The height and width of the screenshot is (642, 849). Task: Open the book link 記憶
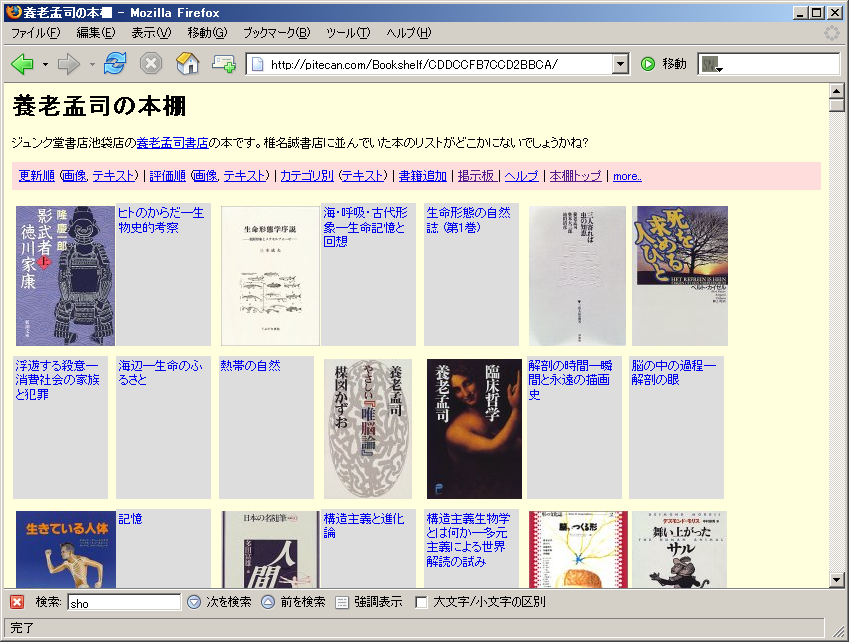[130, 519]
